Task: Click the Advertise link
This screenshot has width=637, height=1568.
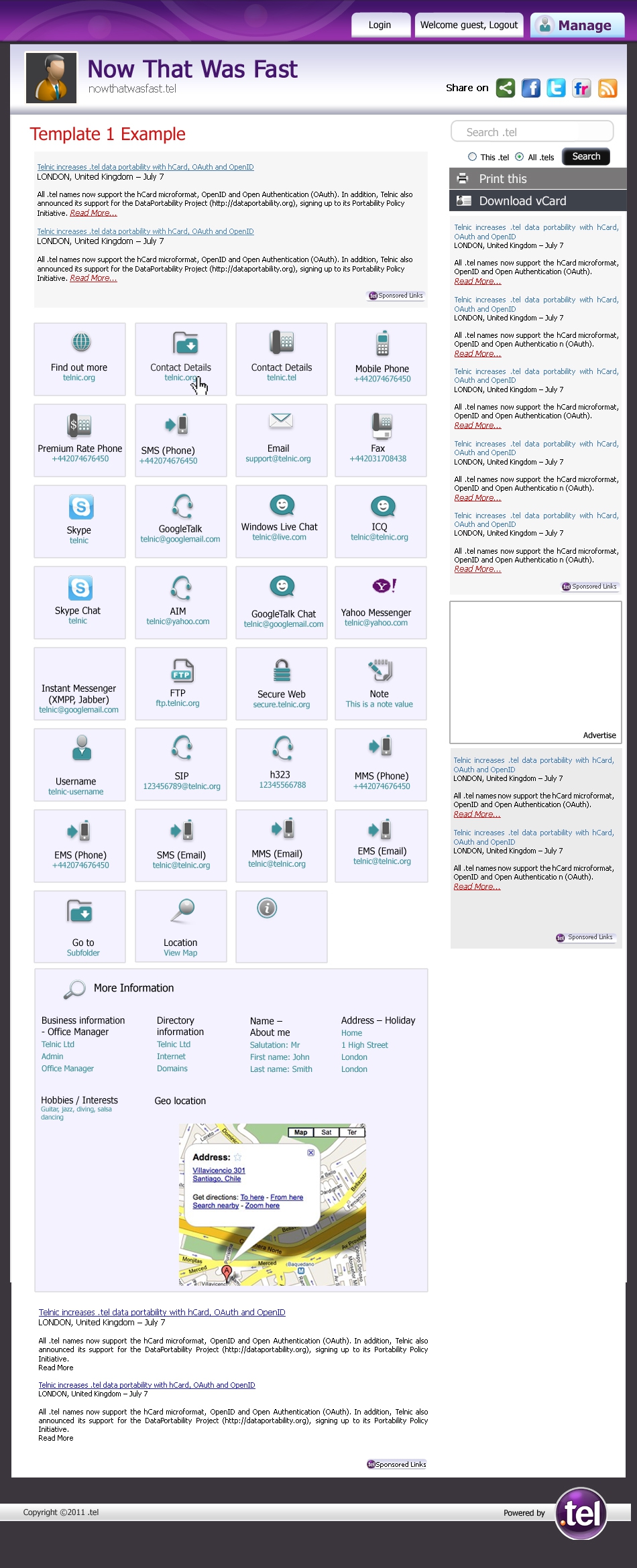Action: click(x=599, y=735)
